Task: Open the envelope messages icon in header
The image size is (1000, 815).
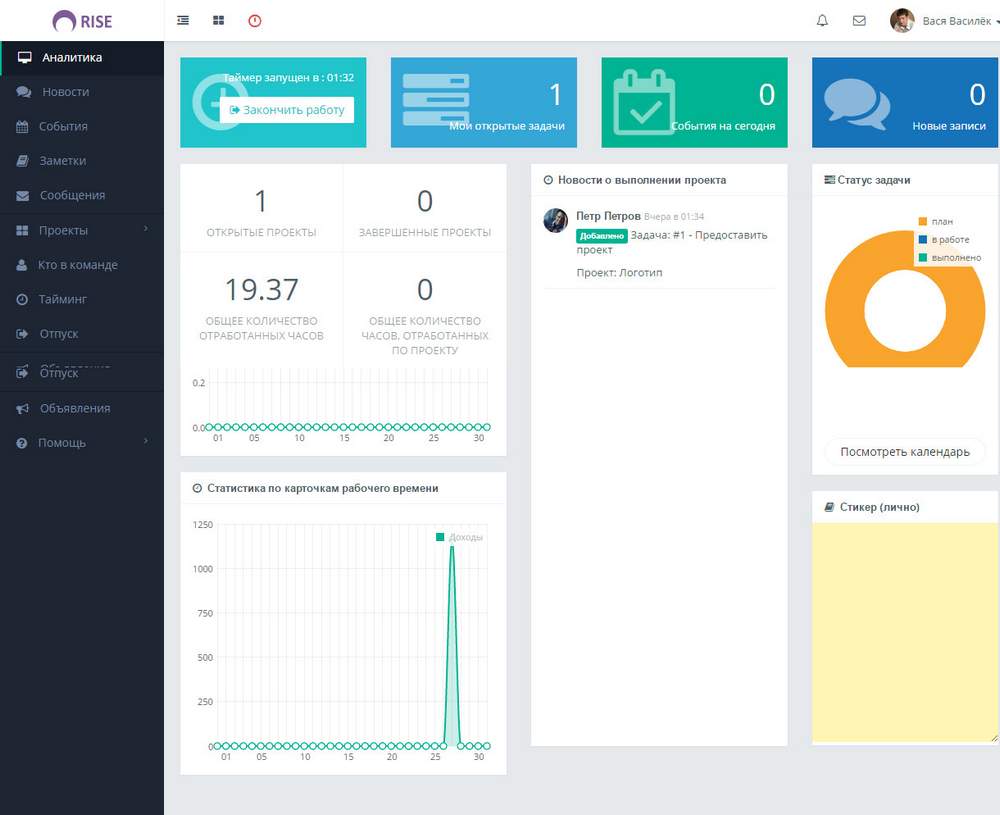Action: 859,20
